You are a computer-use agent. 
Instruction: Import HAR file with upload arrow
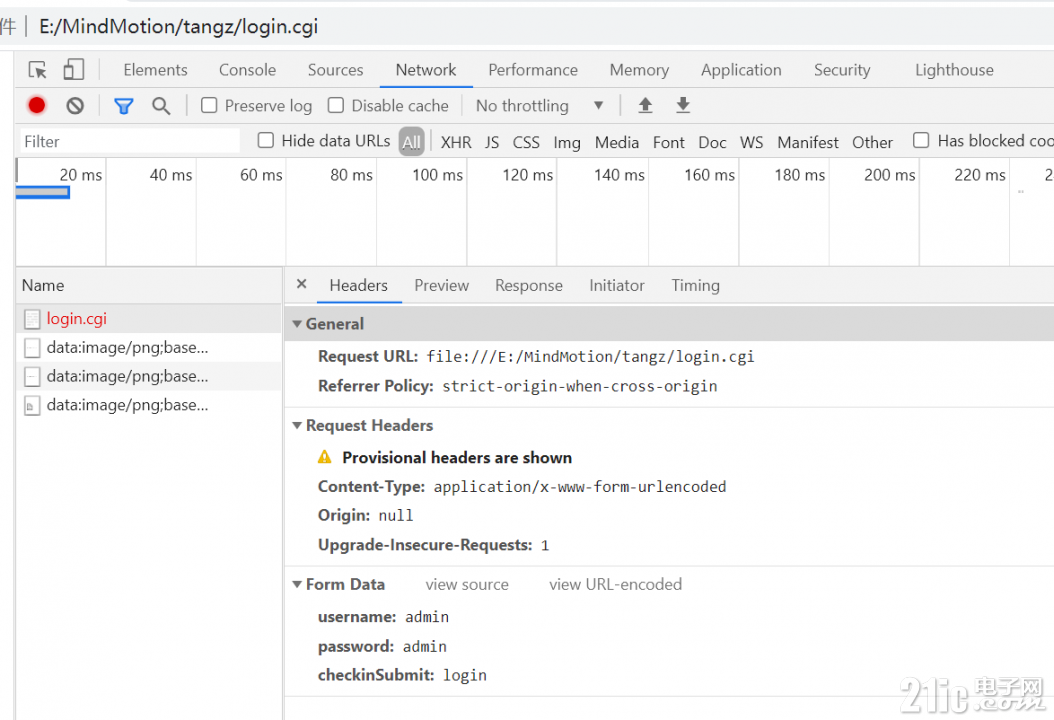[645, 105]
